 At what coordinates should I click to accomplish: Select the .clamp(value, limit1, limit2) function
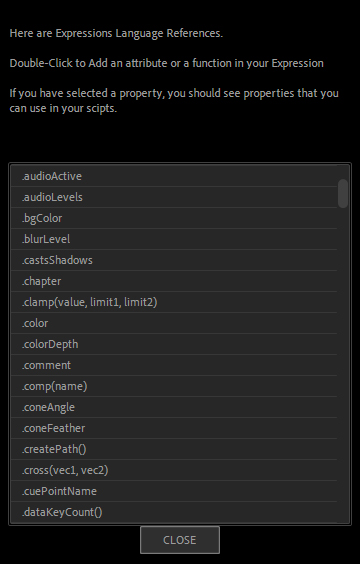coord(174,302)
